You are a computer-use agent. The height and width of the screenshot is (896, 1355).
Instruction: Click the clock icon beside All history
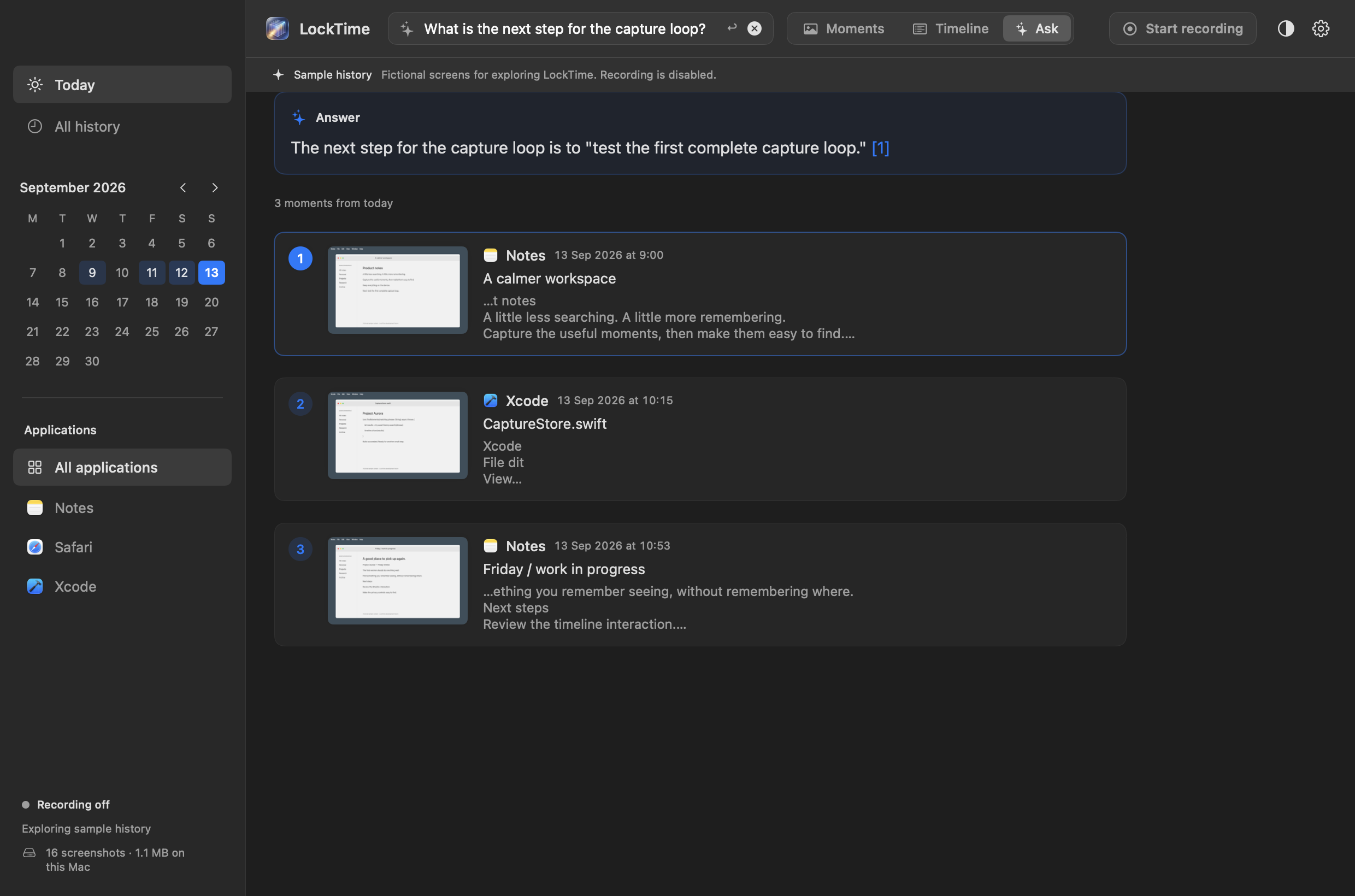tap(35, 126)
